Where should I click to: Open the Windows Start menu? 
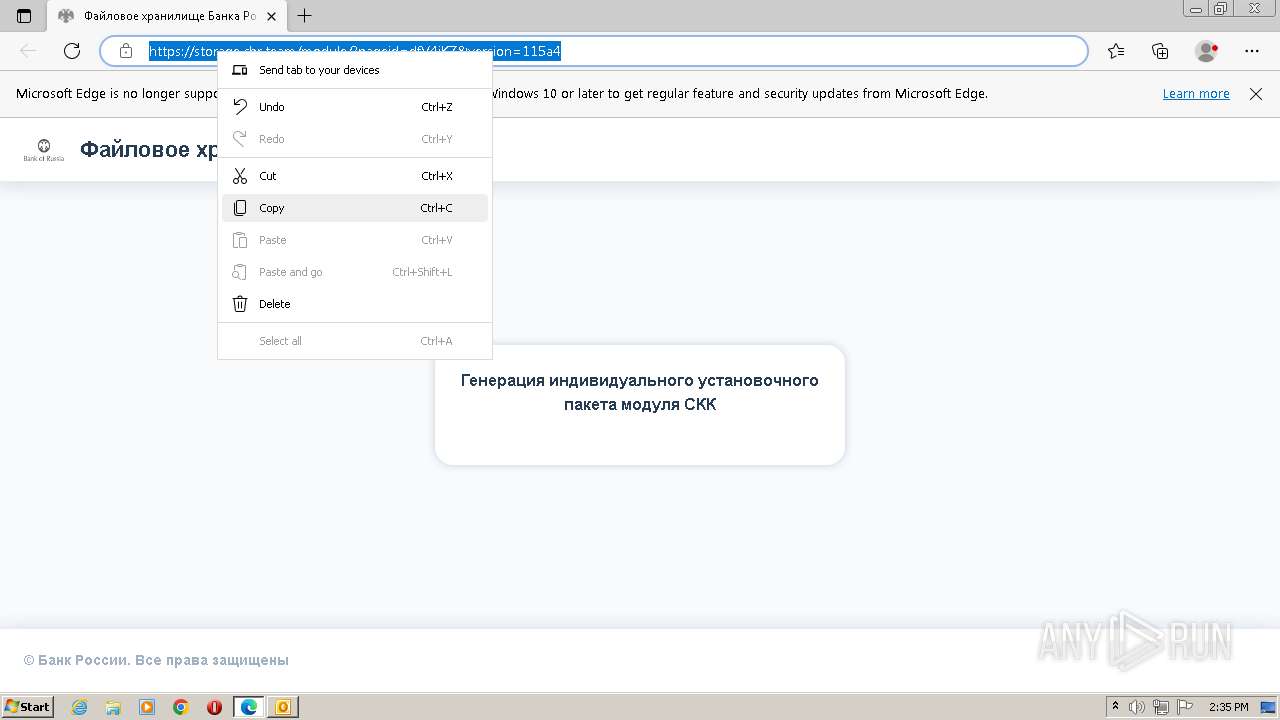click(x=27, y=707)
